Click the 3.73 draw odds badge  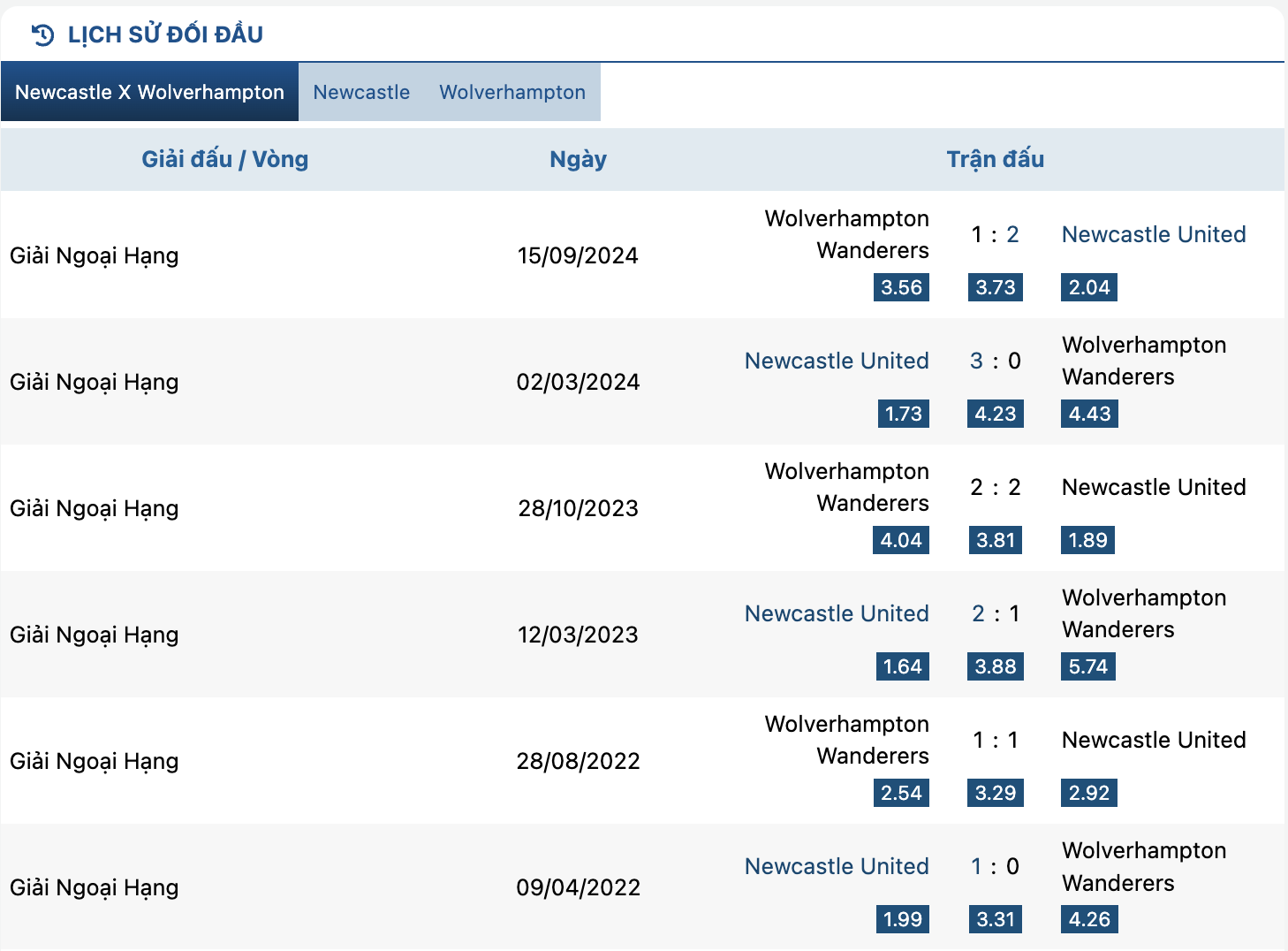(x=996, y=287)
